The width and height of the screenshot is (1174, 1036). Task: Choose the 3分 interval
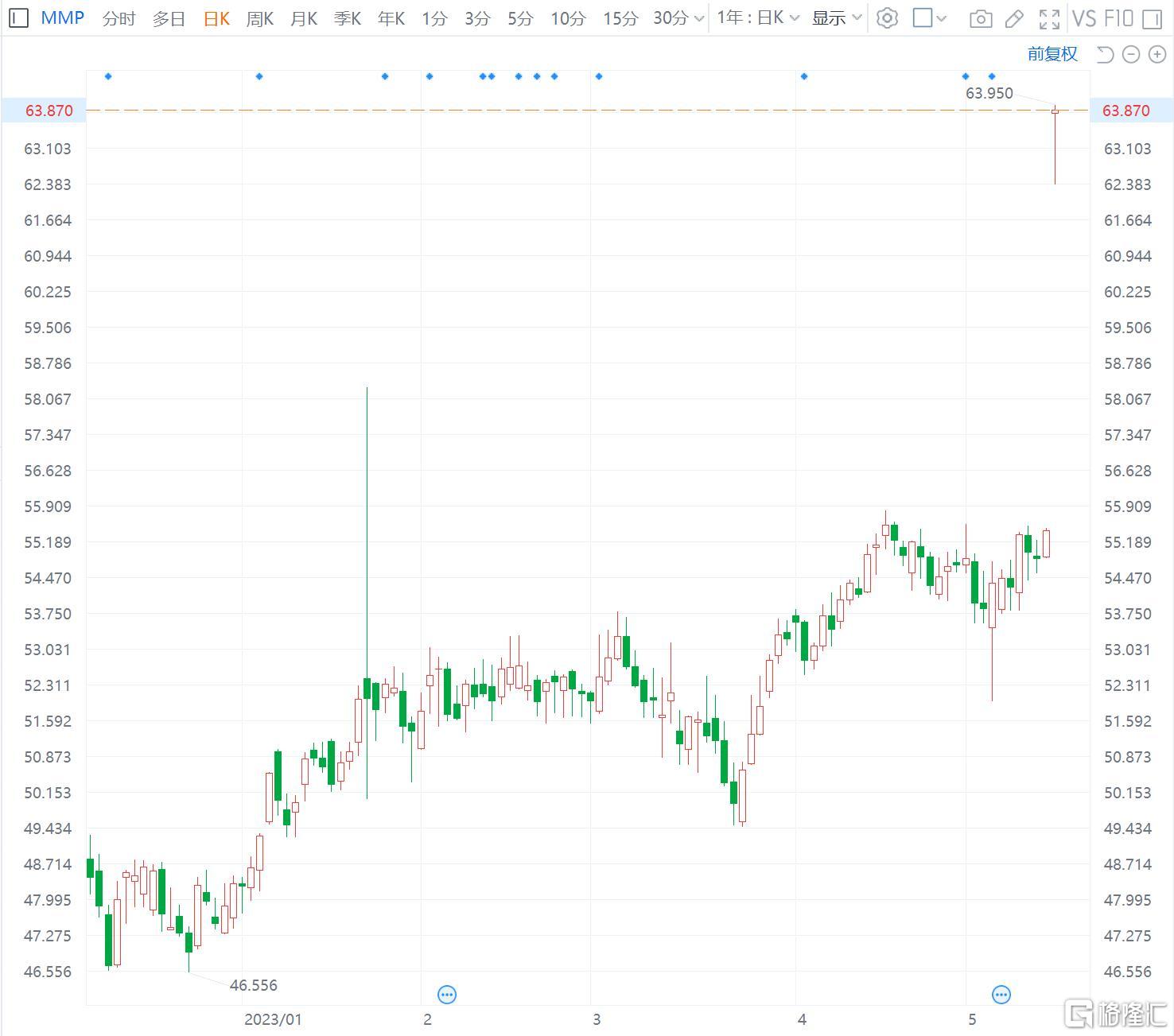477,18
